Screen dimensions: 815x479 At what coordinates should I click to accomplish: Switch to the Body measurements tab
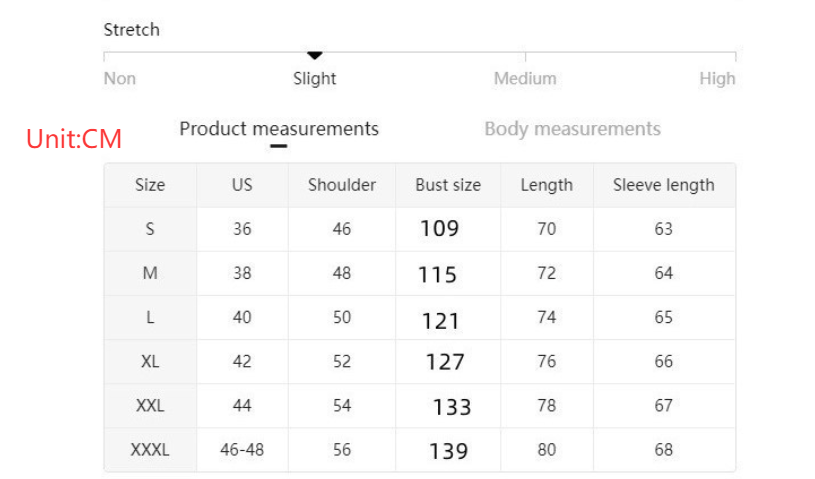coord(572,129)
